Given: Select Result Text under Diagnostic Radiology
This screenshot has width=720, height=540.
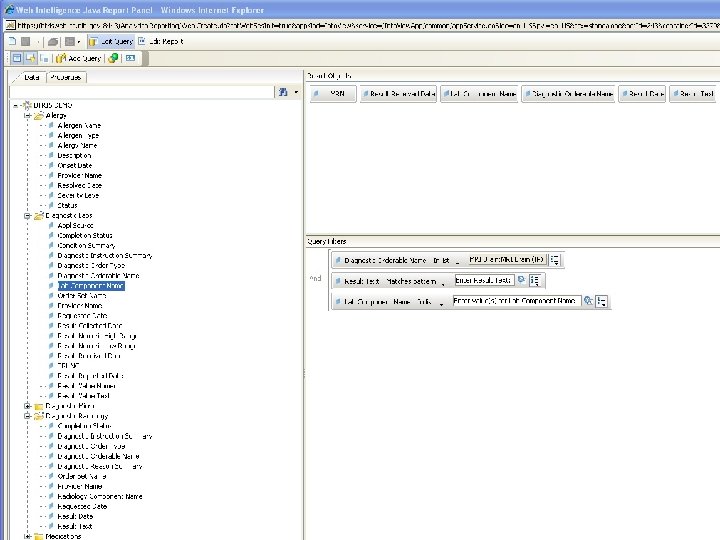Looking at the screenshot, I should [75, 526].
